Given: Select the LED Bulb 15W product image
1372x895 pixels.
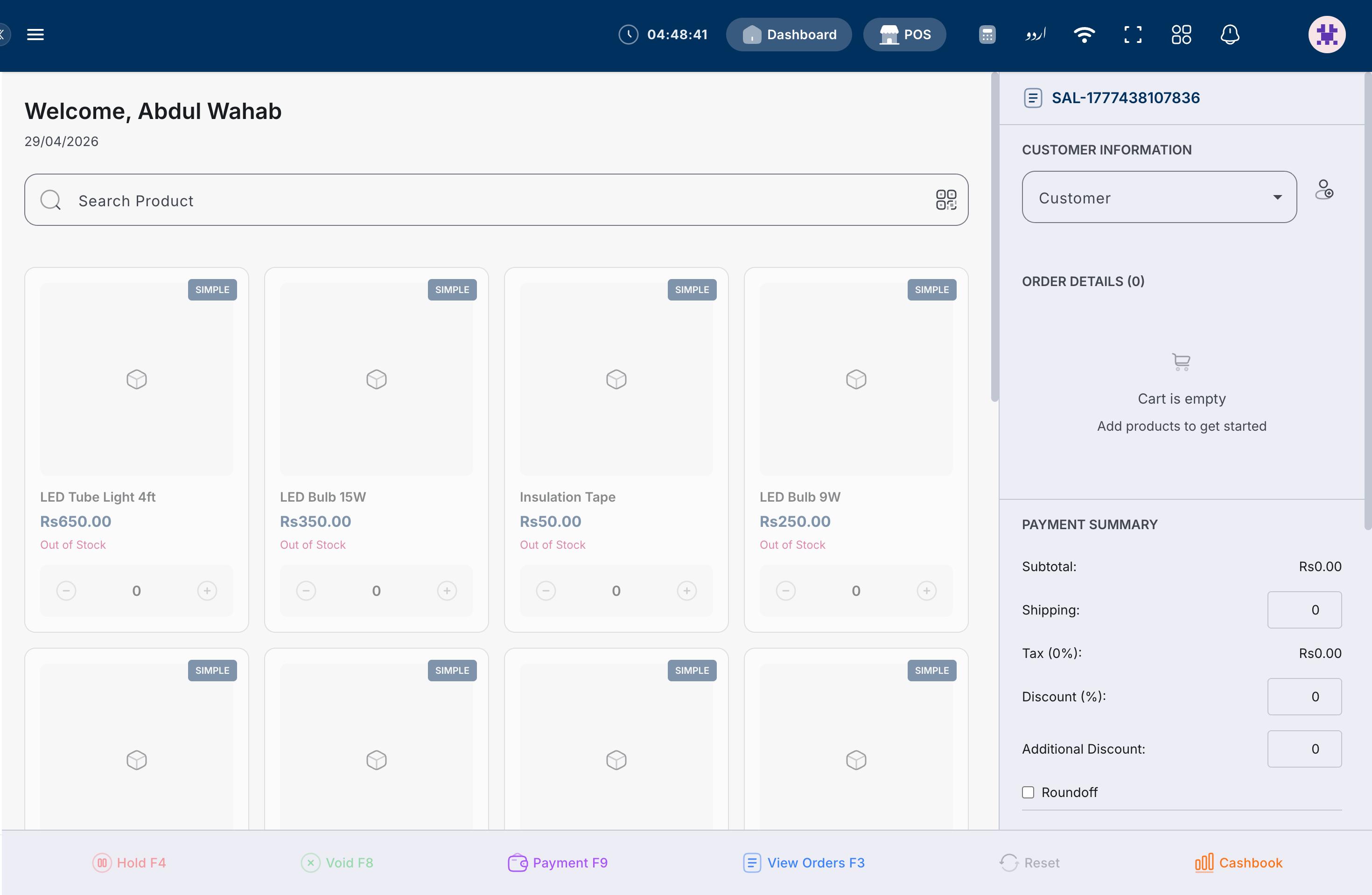Looking at the screenshot, I should click(377, 379).
